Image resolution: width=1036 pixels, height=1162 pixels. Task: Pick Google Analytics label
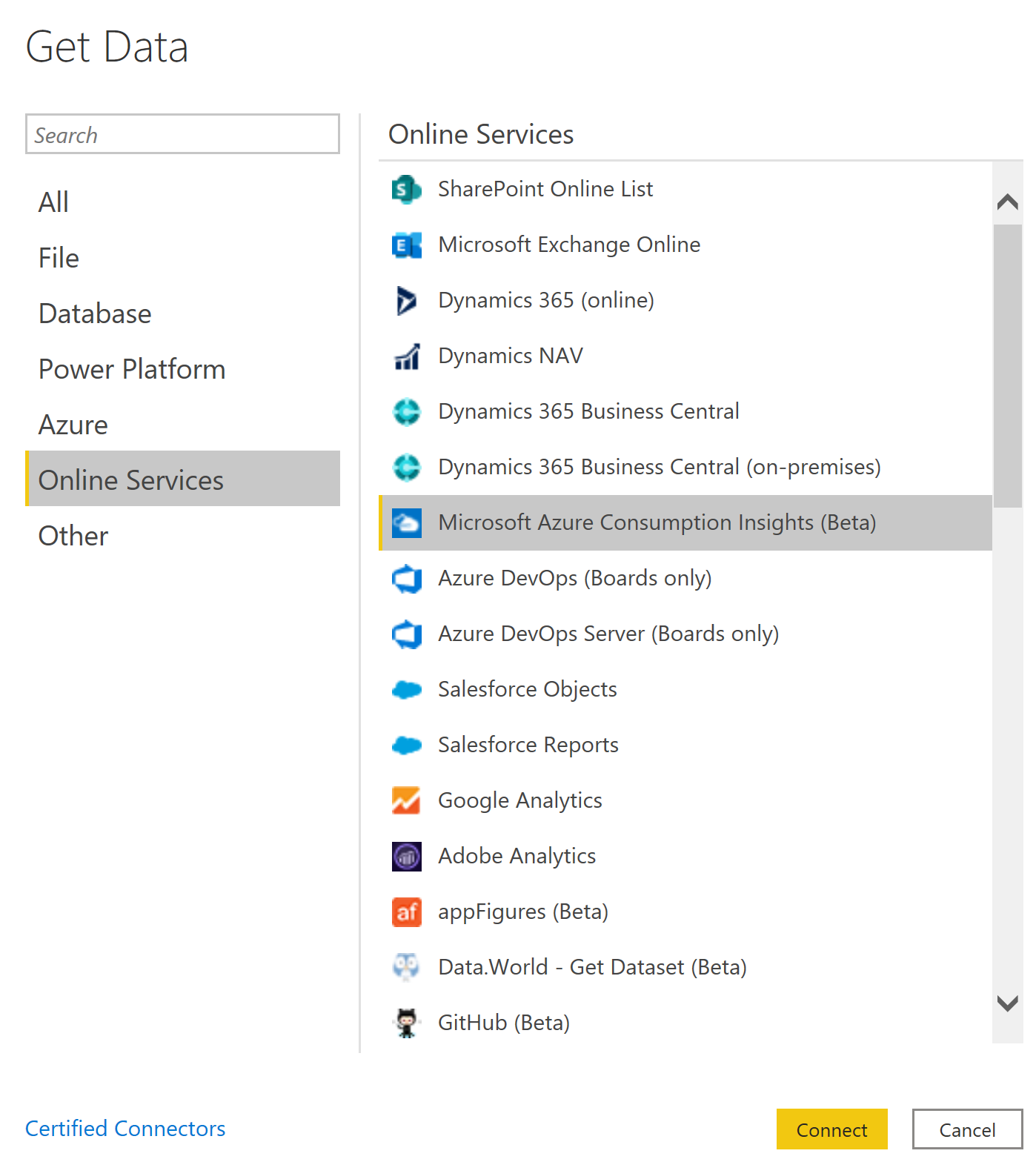(x=520, y=800)
